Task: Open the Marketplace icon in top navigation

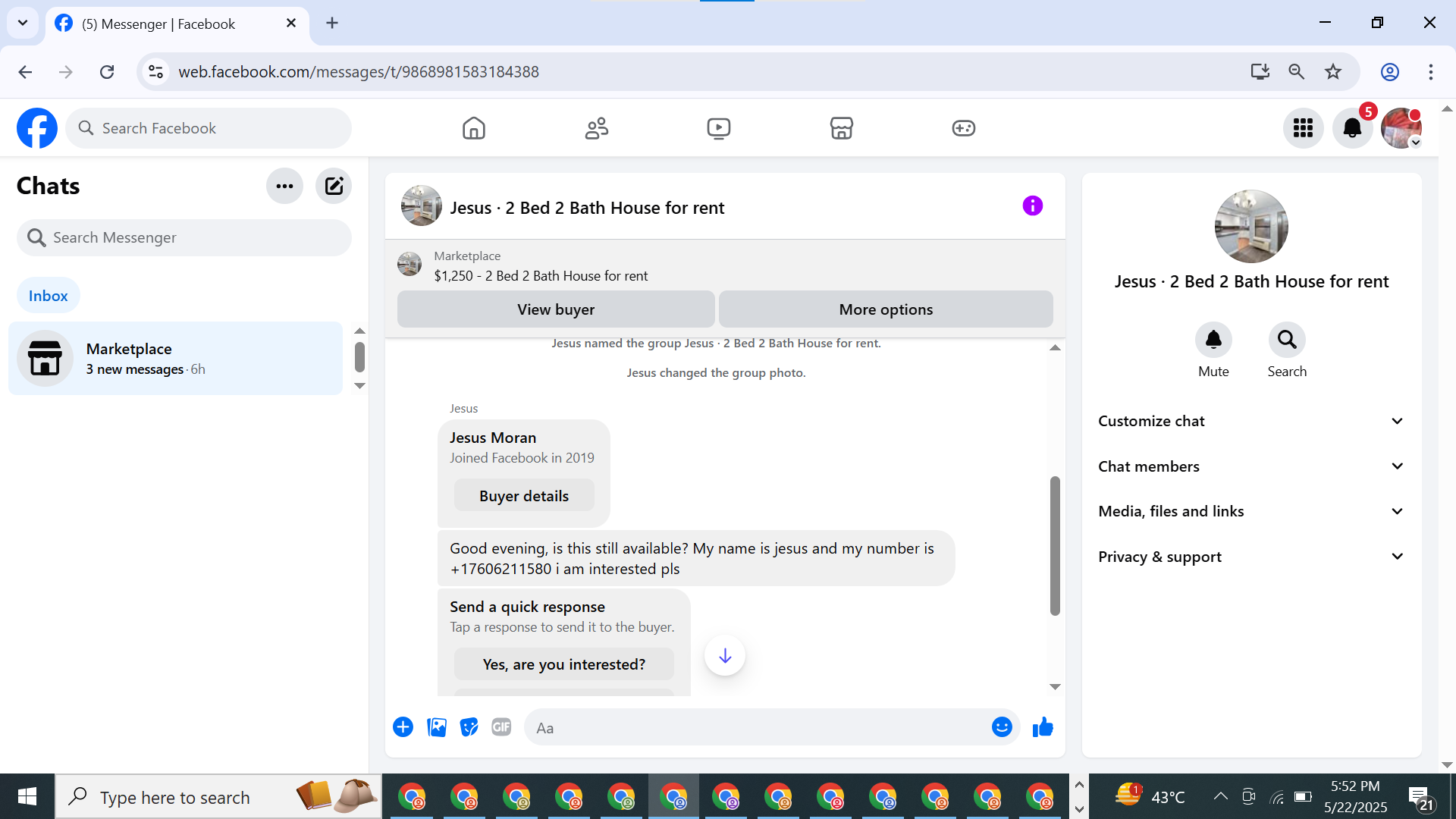Action: [x=842, y=128]
